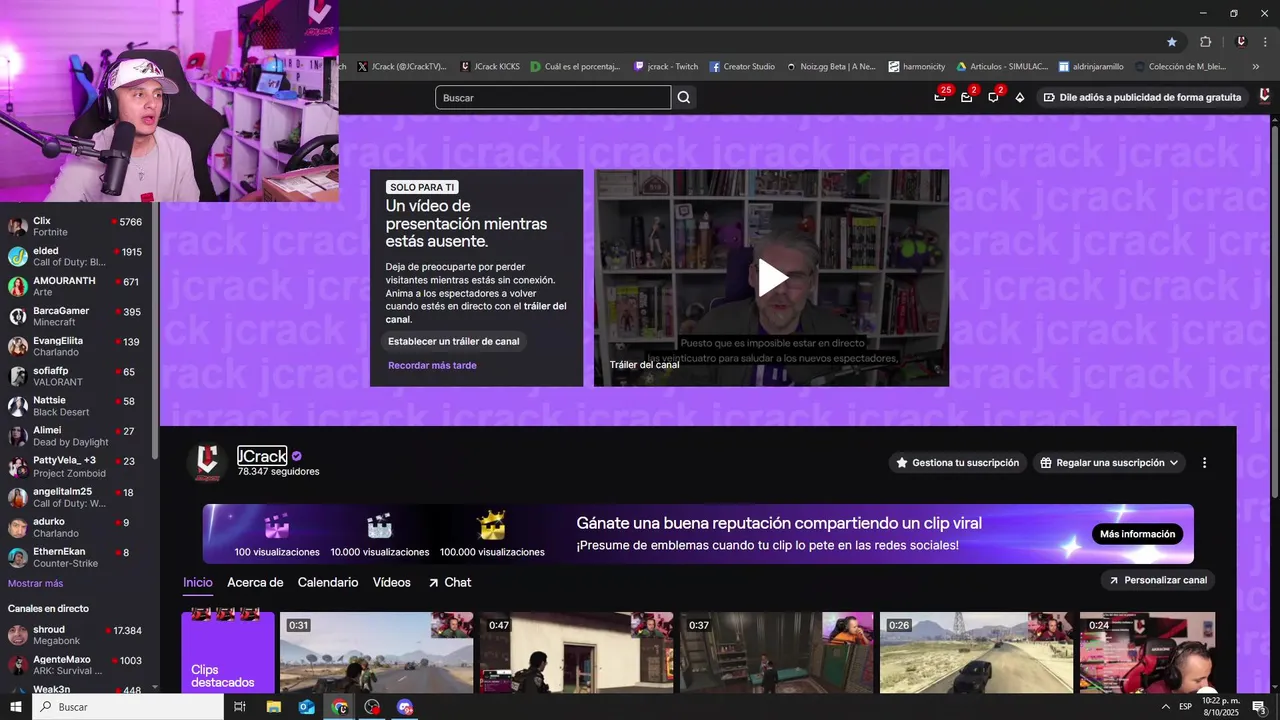Open AgenteMaxo ARK channel
Viewport: 1280px width, 720px height.
coord(76,665)
